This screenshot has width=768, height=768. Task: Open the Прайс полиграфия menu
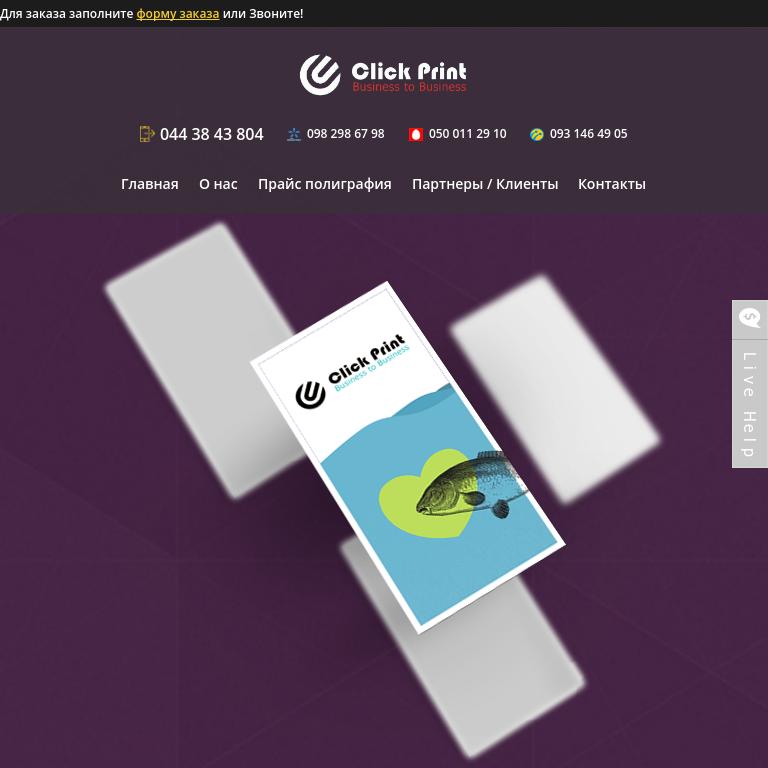point(324,185)
